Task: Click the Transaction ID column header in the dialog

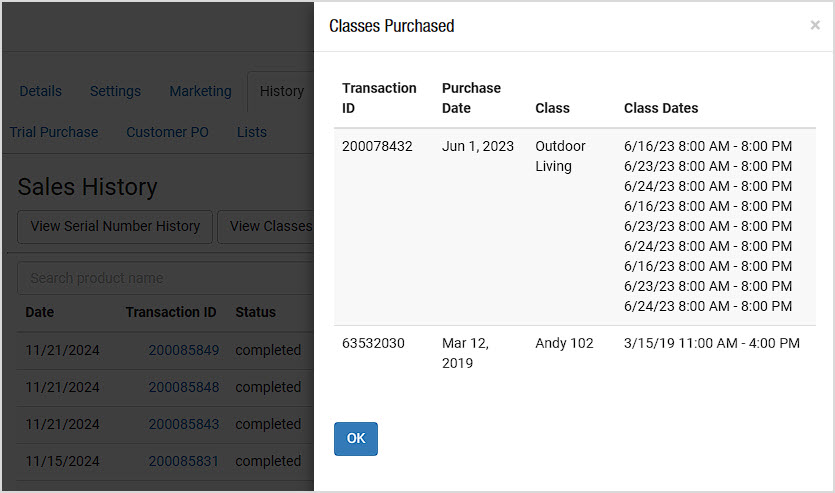Action: (x=379, y=98)
